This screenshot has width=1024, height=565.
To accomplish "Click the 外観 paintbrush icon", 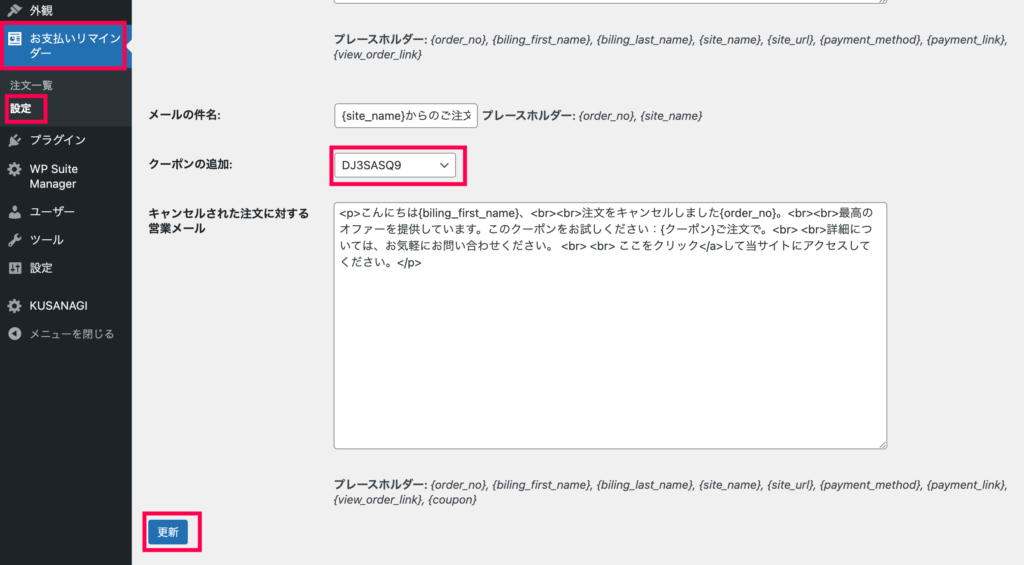I will click(x=14, y=10).
